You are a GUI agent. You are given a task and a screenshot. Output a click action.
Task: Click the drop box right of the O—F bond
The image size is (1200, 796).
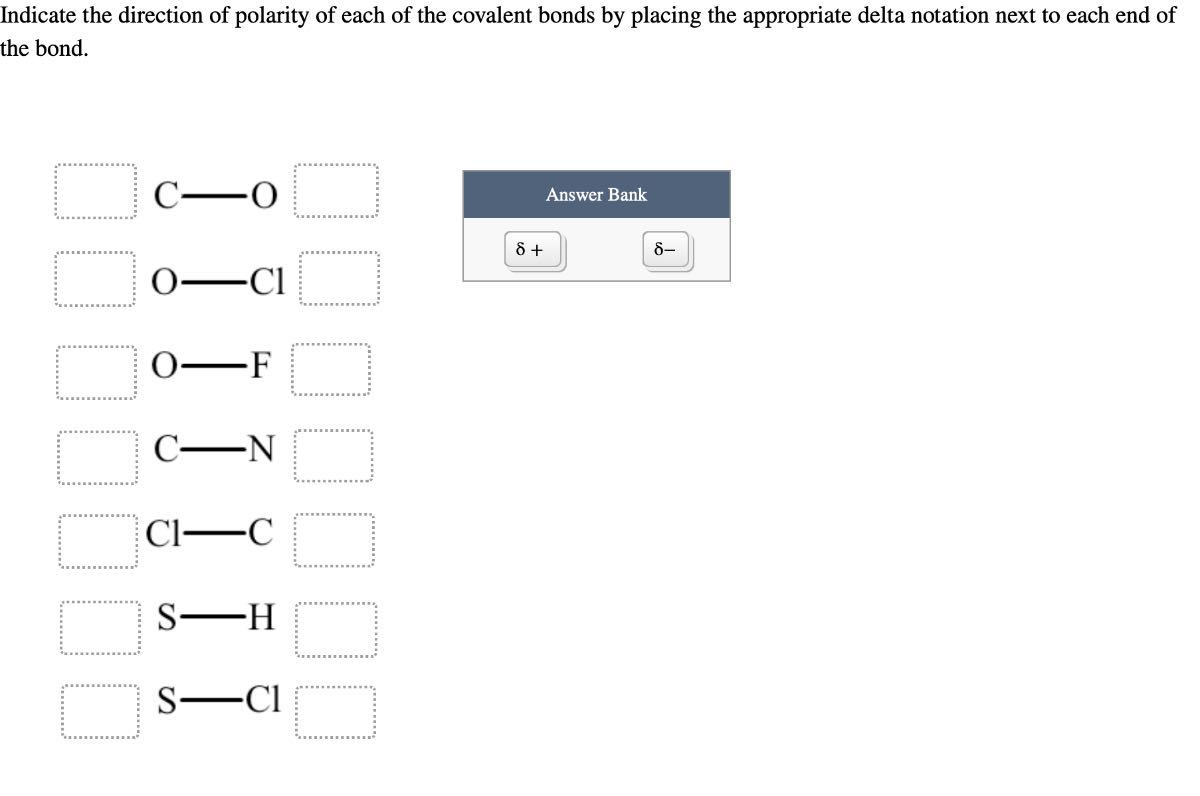pyautogui.click(x=333, y=368)
